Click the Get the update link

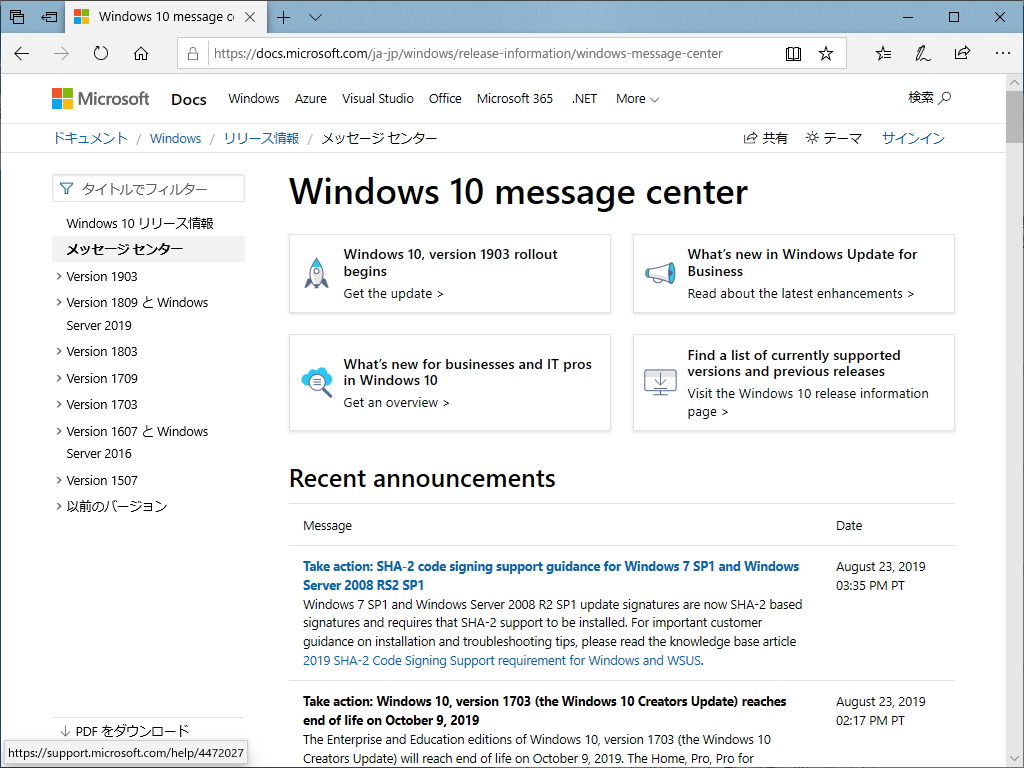[x=389, y=293]
